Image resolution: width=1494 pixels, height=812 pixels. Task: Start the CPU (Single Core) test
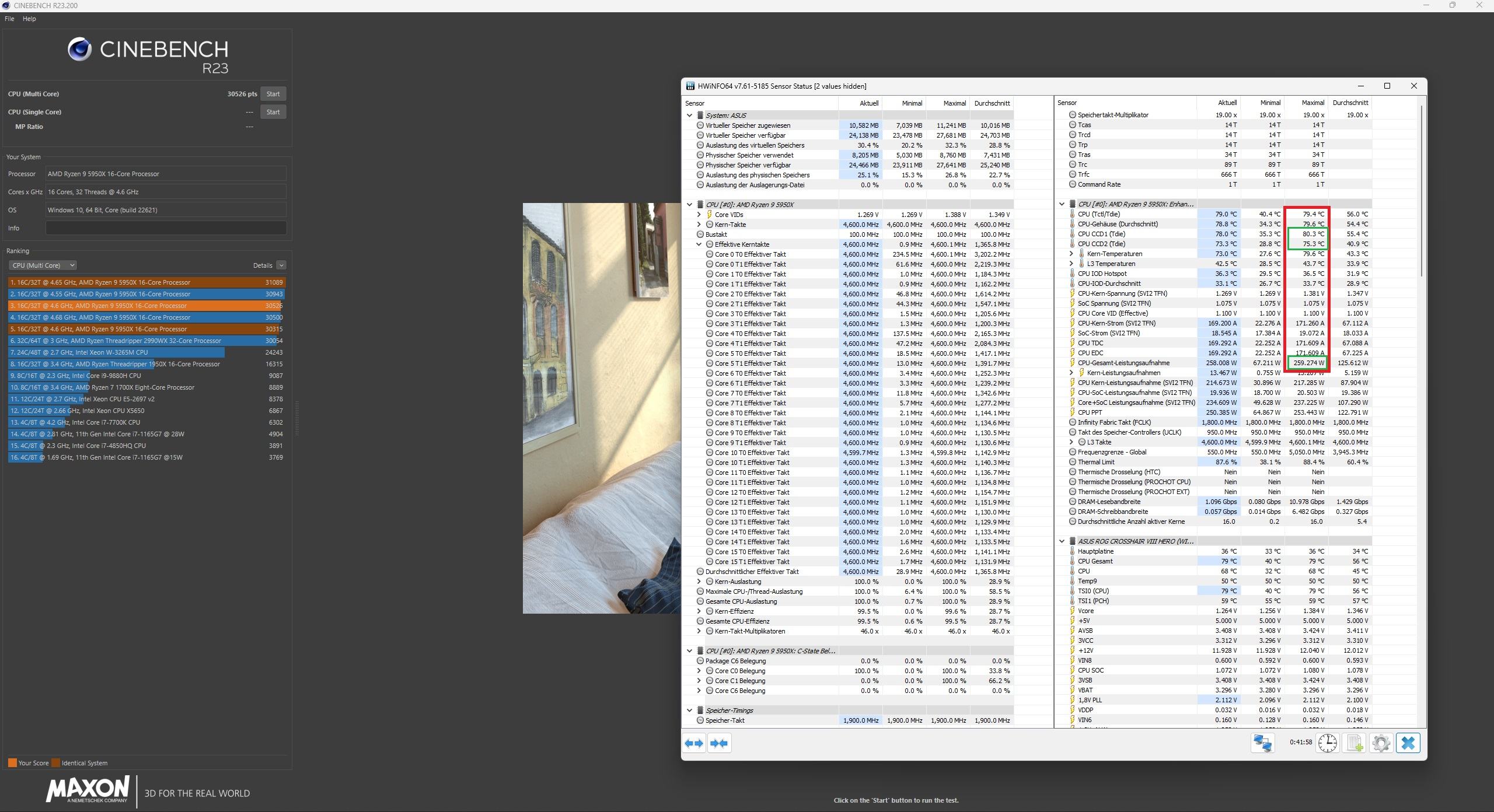pos(273,112)
